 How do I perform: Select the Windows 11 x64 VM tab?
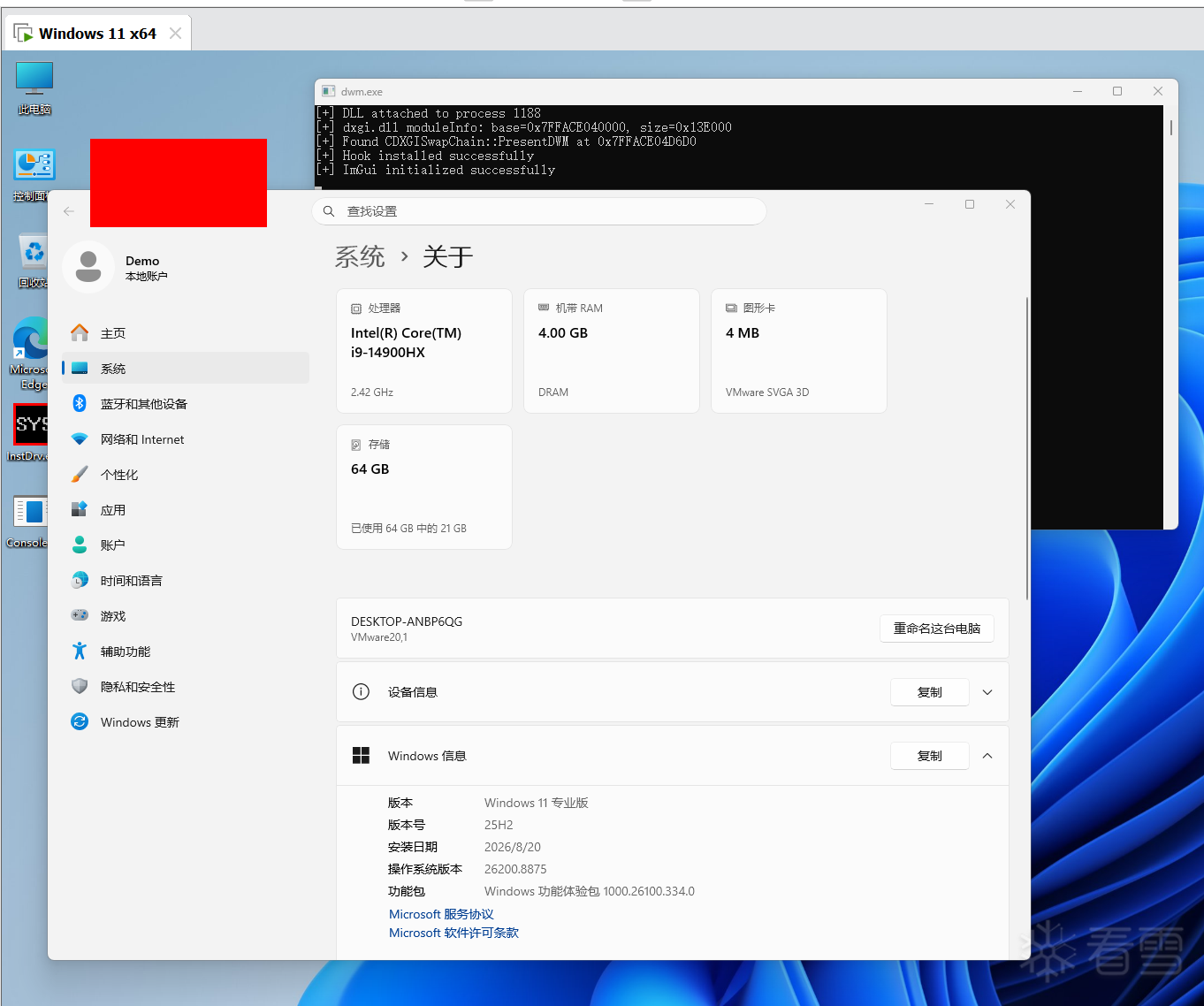[97, 34]
